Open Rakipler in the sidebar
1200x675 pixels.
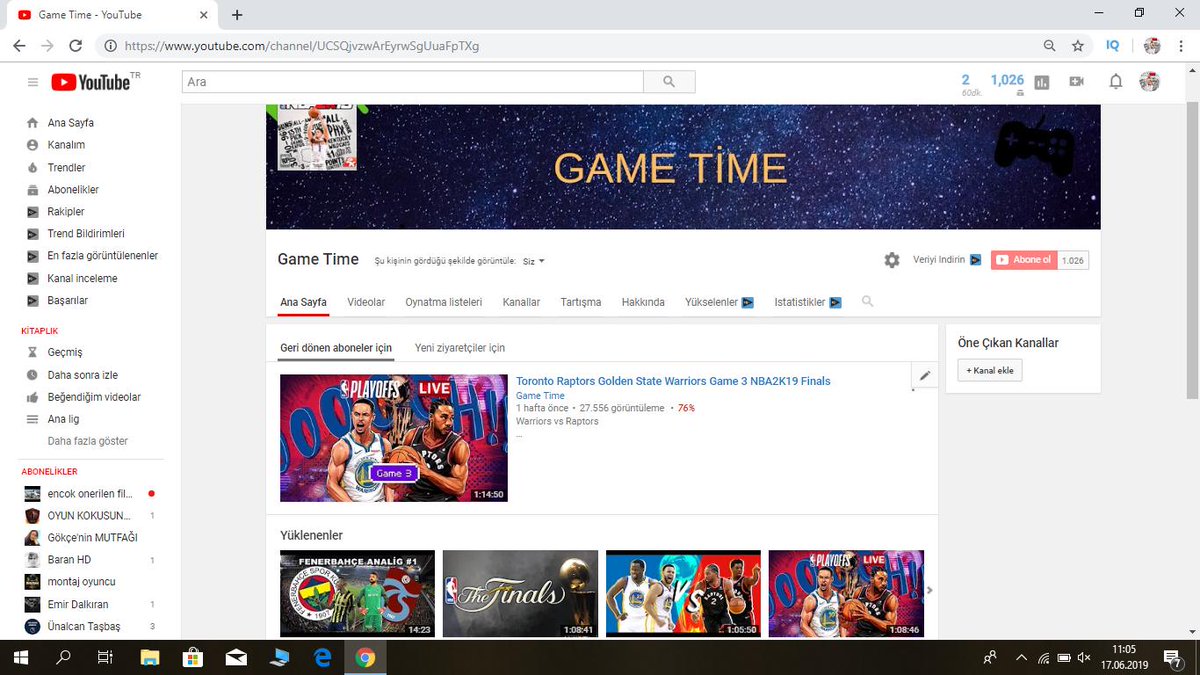coord(66,212)
